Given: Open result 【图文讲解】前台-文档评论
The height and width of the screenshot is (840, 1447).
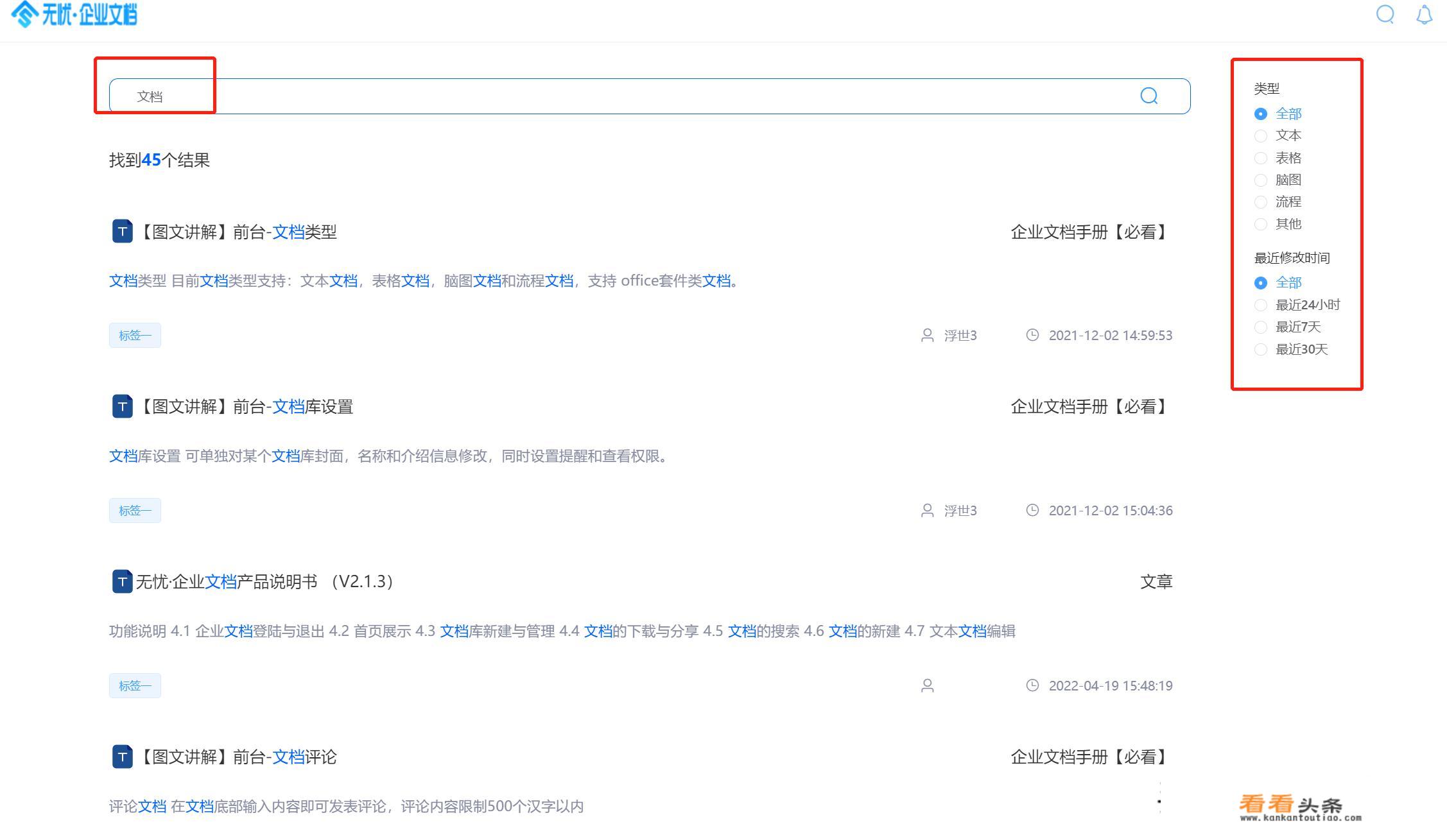Looking at the screenshot, I should (x=237, y=757).
